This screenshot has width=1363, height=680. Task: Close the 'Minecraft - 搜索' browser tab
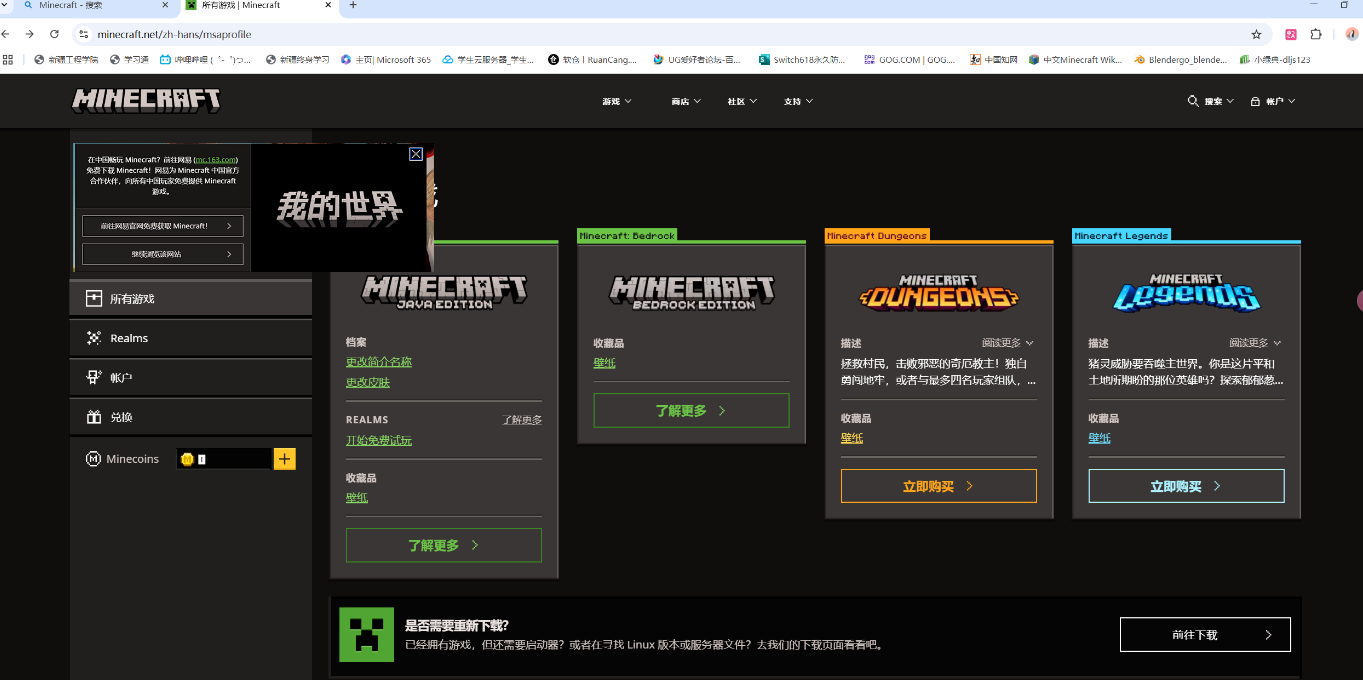[165, 5]
